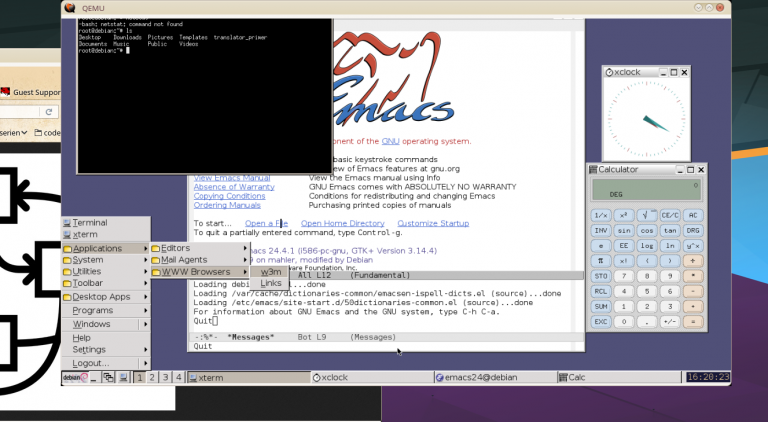Click the equals key on Calculator

click(693, 322)
